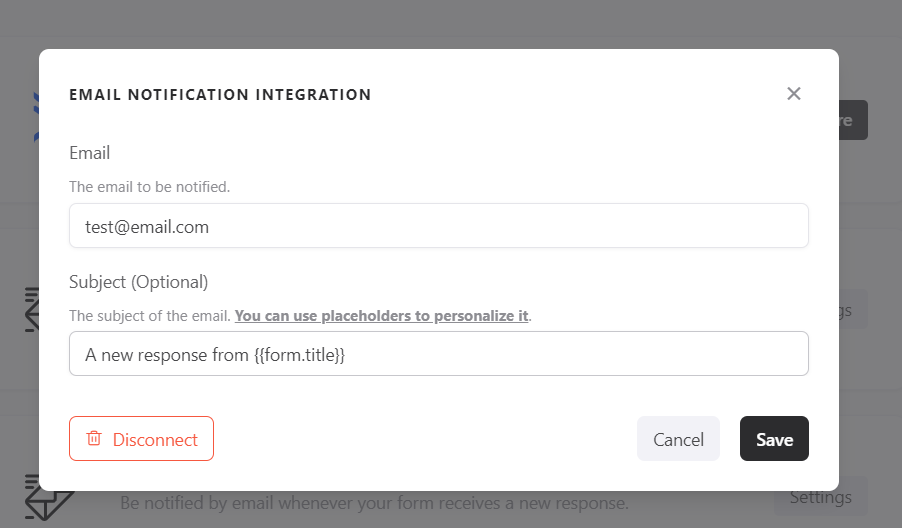This screenshot has width=902, height=528.
Task: Click the Subject text input field
Action: (x=438, y=354)
